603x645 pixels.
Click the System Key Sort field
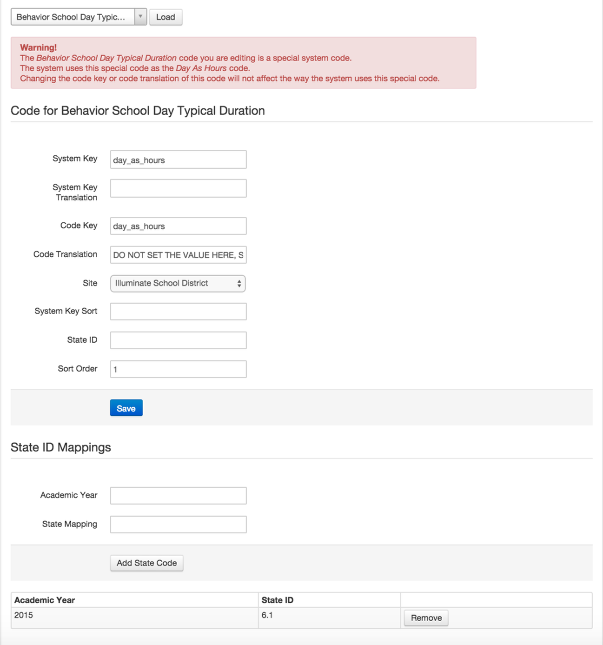click(x=178, y=311)
